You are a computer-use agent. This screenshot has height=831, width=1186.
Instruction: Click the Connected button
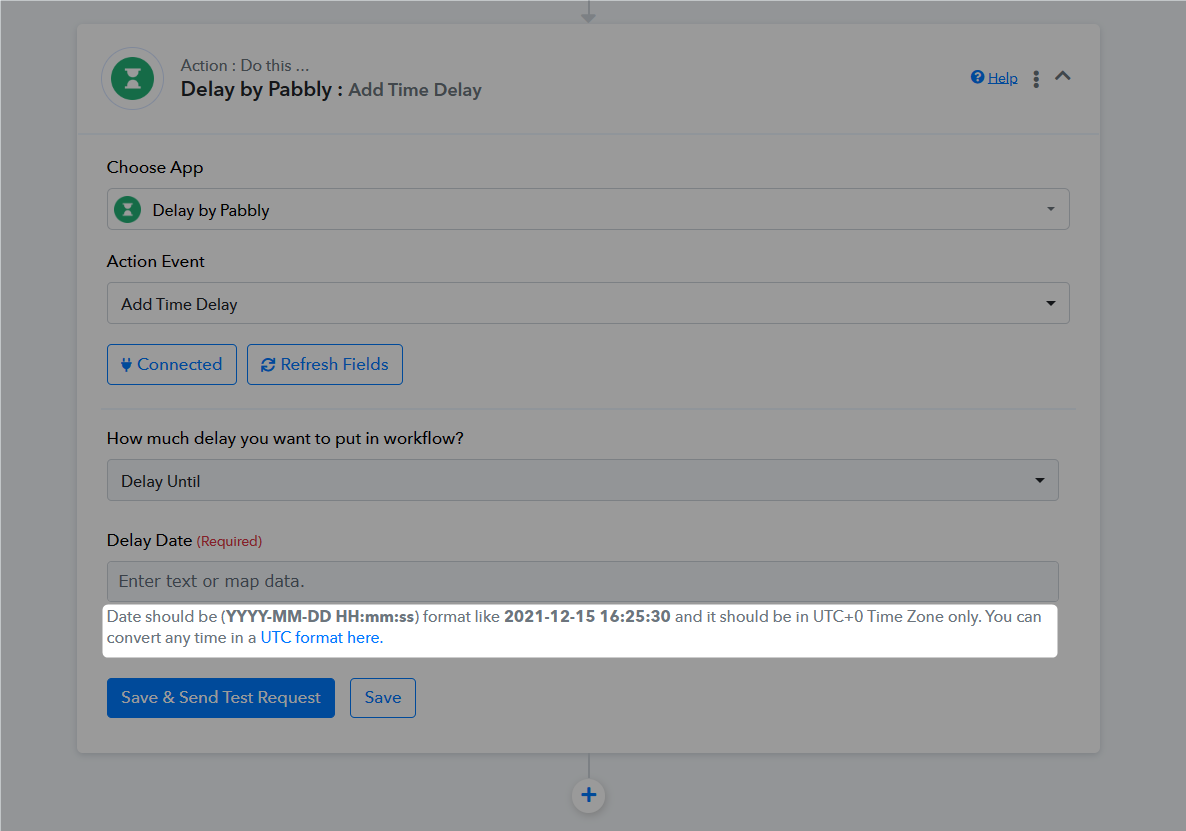click(172, 364)
